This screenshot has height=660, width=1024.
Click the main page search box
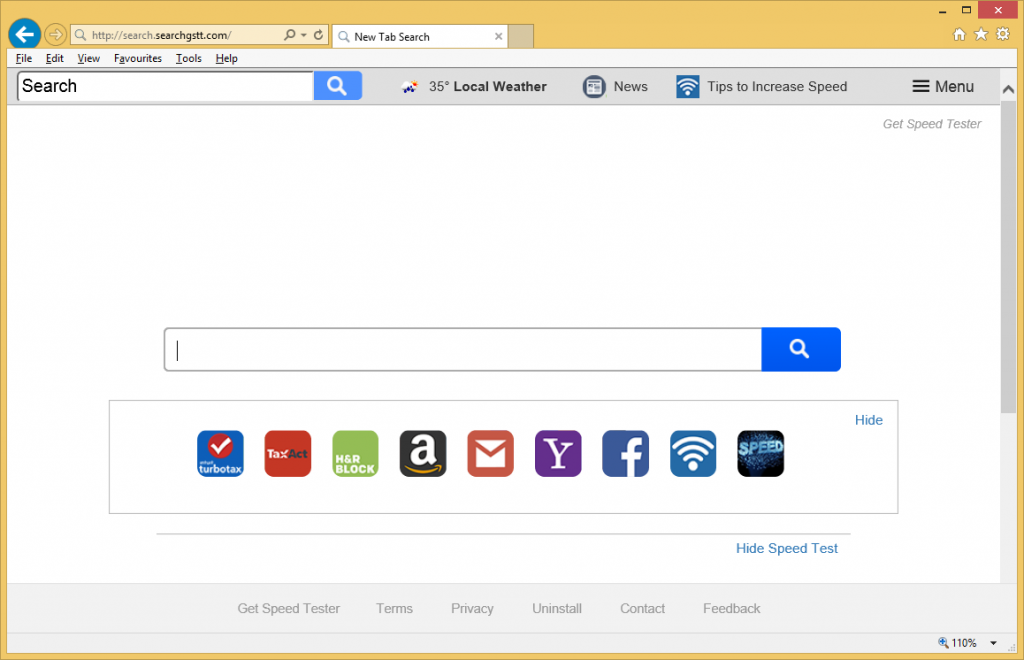point(463,349)
